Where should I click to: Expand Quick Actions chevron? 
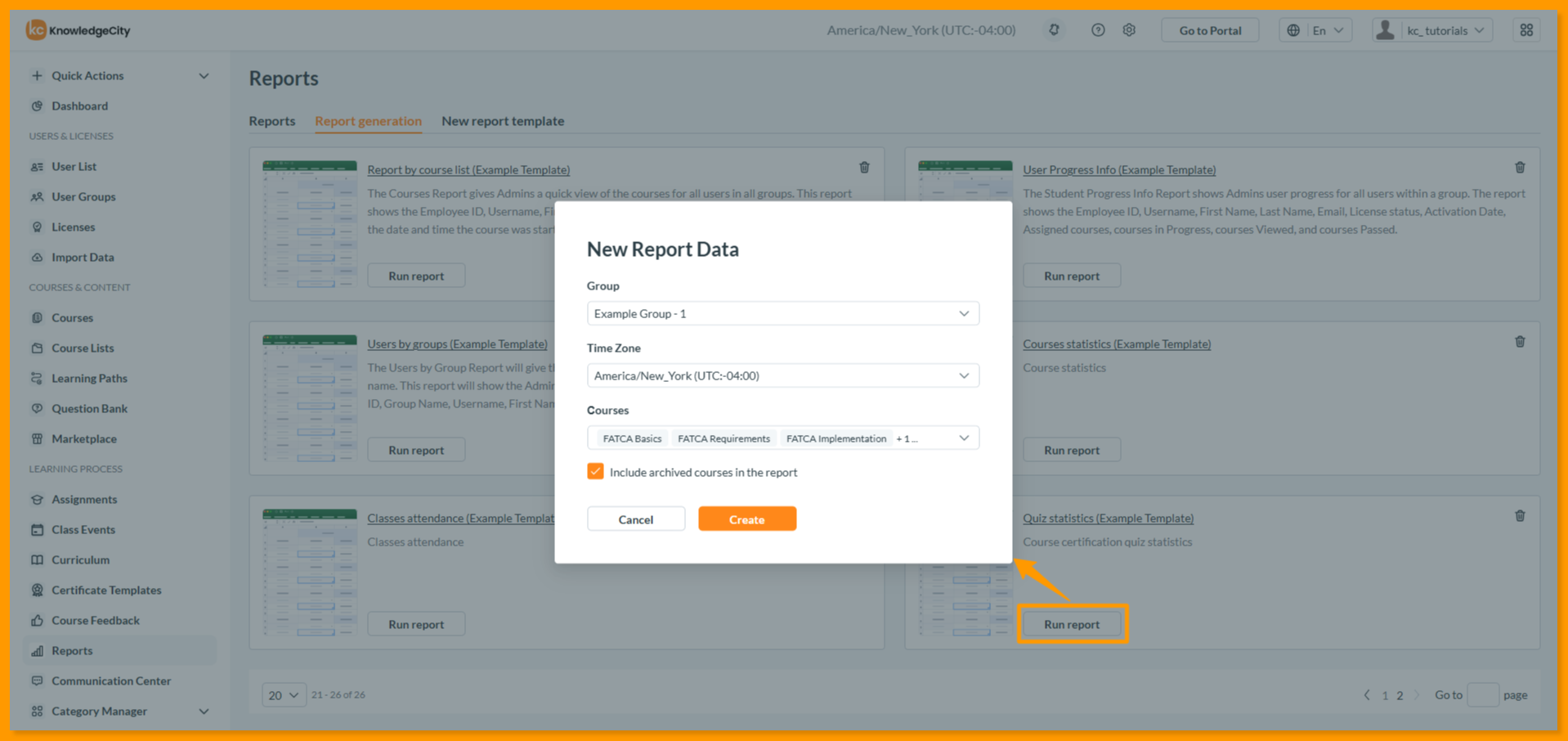204,75
